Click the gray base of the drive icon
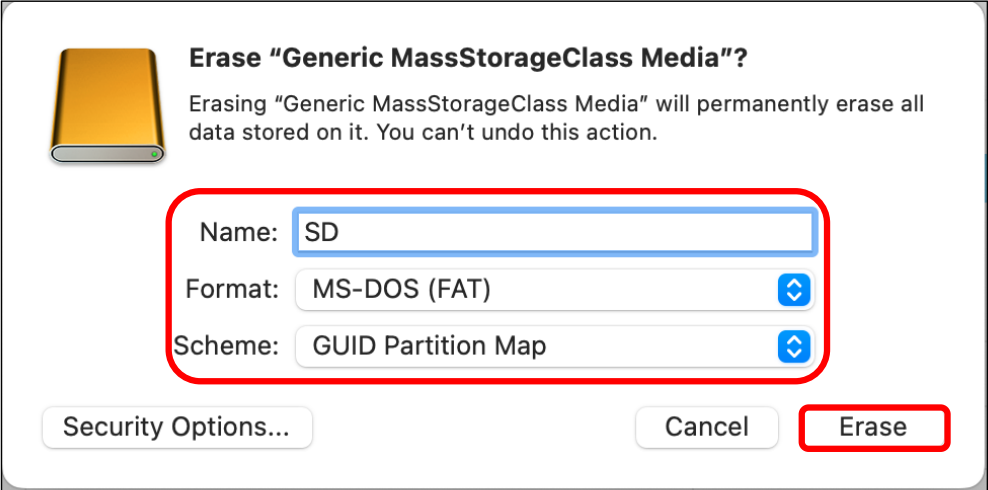The width and height of the screenshot is (988, 490). 107,154
